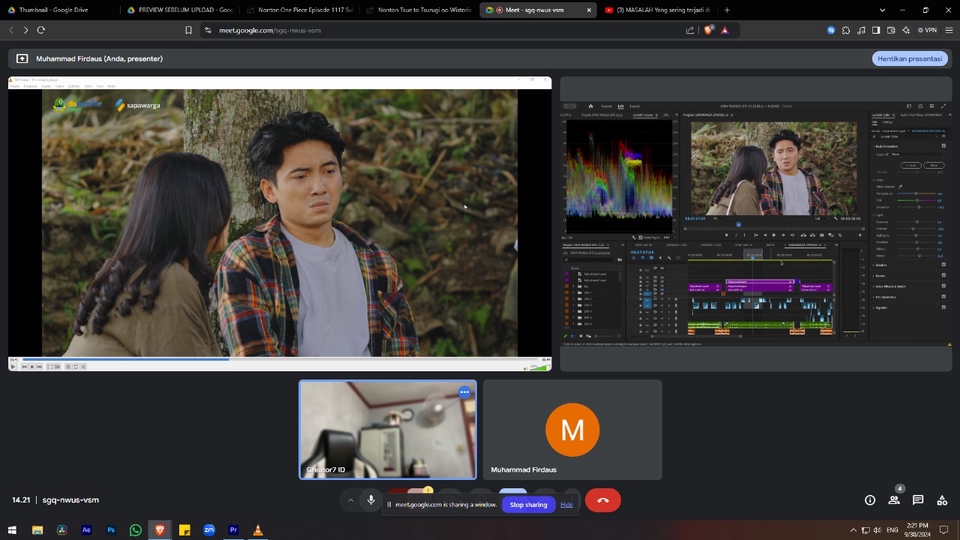Show hidden system tray icons
Image resolution: width=960 pixels, height=540 pixels.
pos(853,530)
